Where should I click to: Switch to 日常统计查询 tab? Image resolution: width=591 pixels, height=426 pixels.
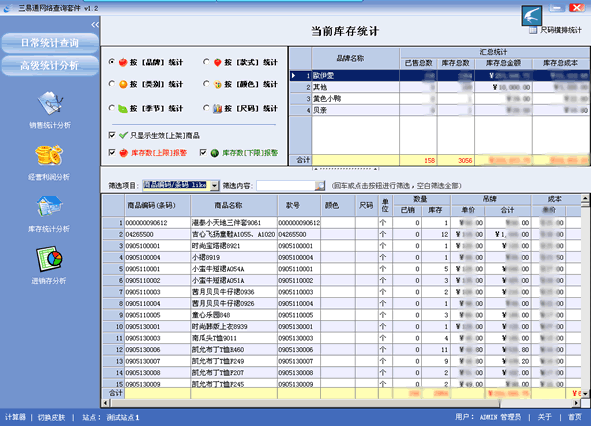coord(50,43)
